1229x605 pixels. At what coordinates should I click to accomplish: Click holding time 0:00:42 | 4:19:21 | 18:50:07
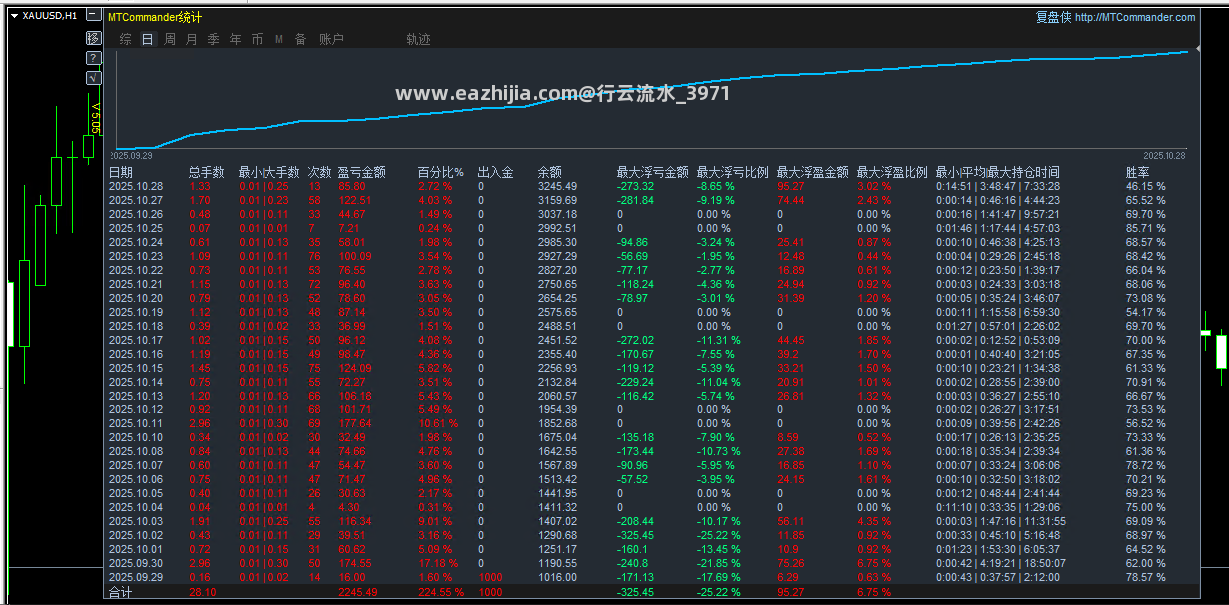tap(1001, 564)
